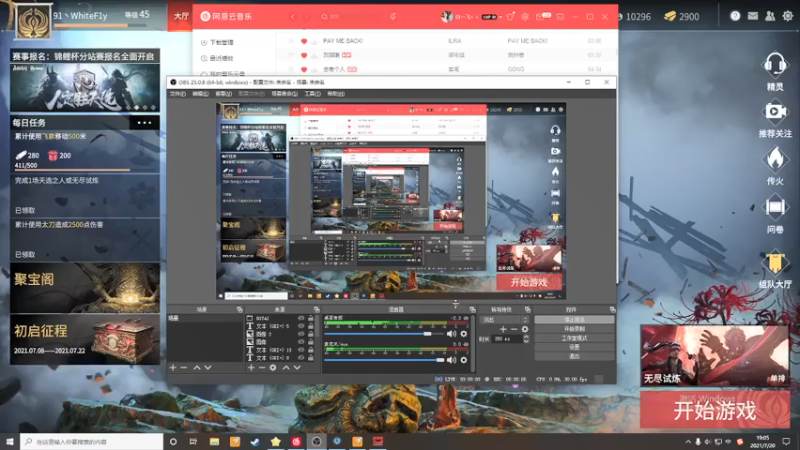The height and width of the screenshot is (450, 800).
Task: Open the 精灵 headset icon in game
Action: pos(775,65)
